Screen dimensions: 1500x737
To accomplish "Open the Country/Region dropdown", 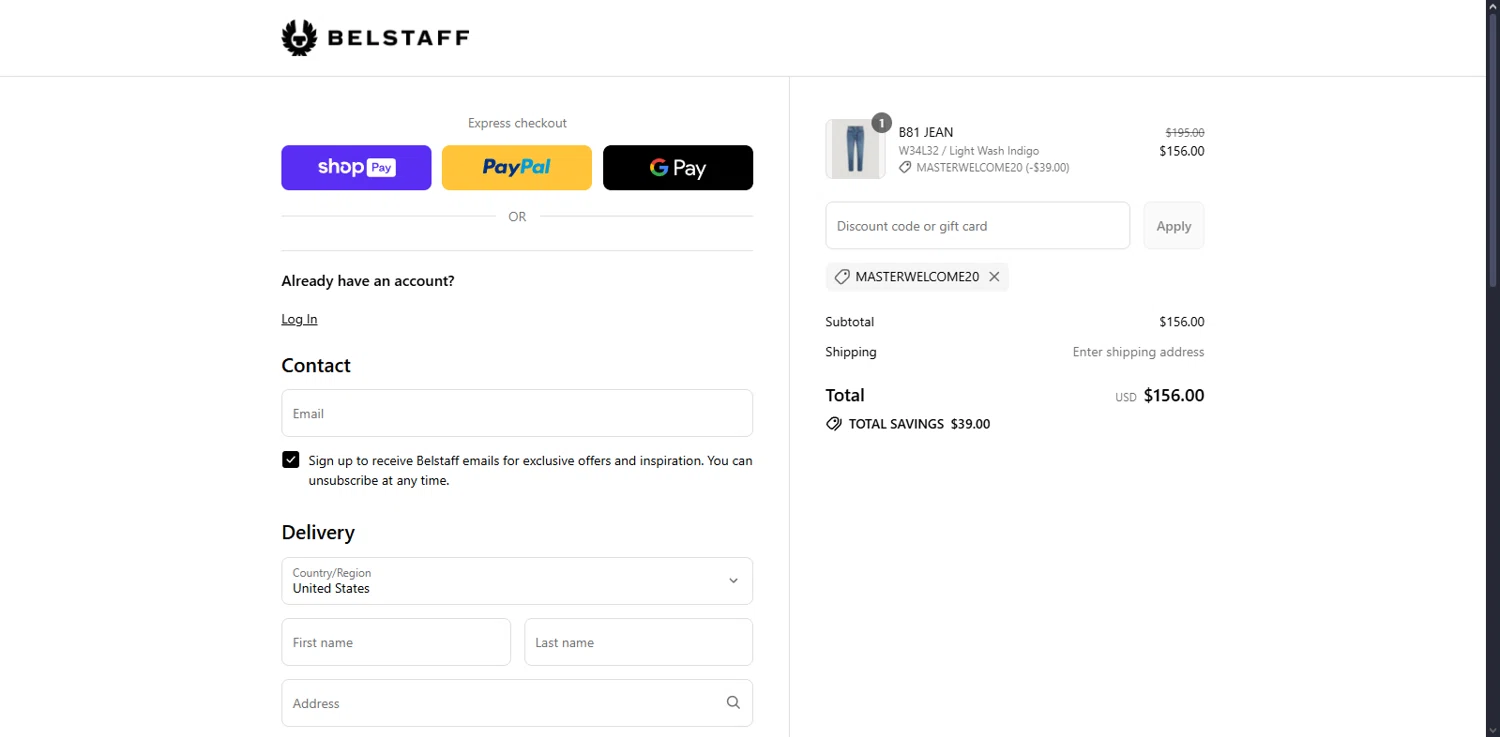I will pyautogui.click(x=517, y=581).
